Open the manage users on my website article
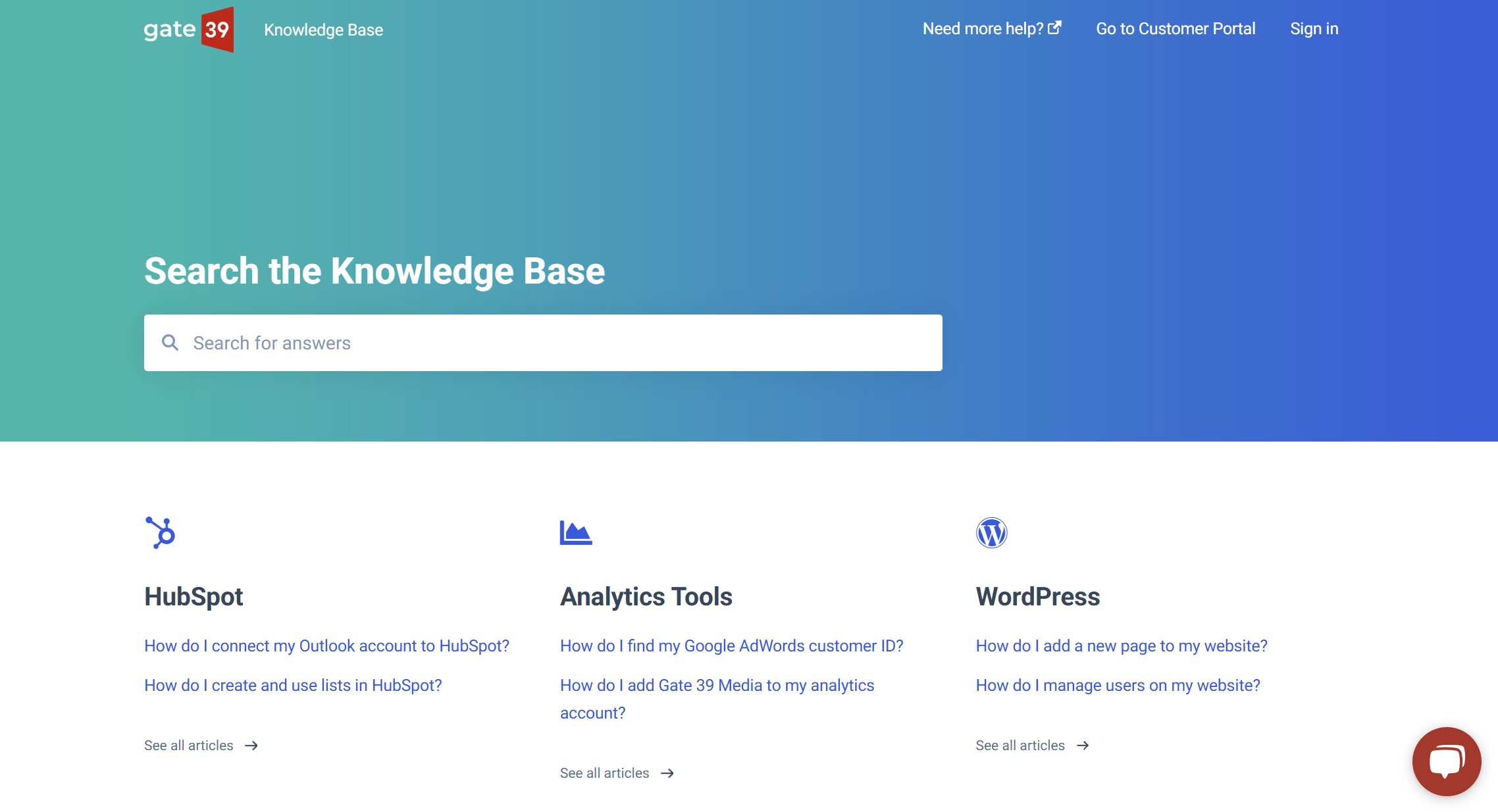1498x812 pixels. 1118,685
